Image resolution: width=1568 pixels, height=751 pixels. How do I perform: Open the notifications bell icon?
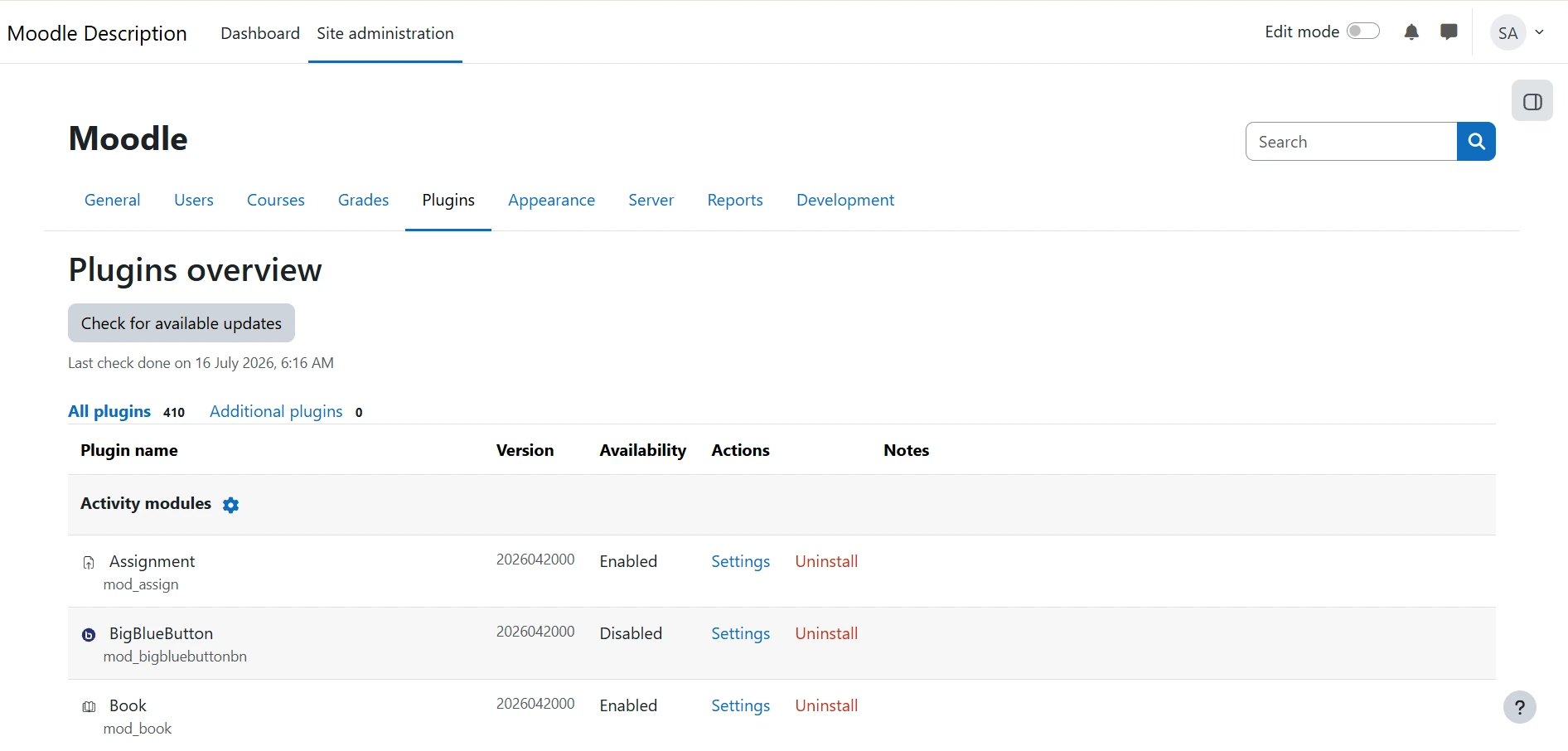1411,32
